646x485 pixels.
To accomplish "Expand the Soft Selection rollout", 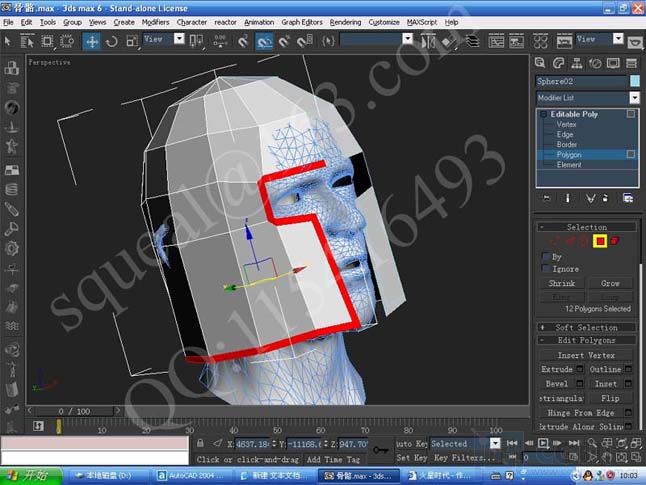I will (587, 328).
